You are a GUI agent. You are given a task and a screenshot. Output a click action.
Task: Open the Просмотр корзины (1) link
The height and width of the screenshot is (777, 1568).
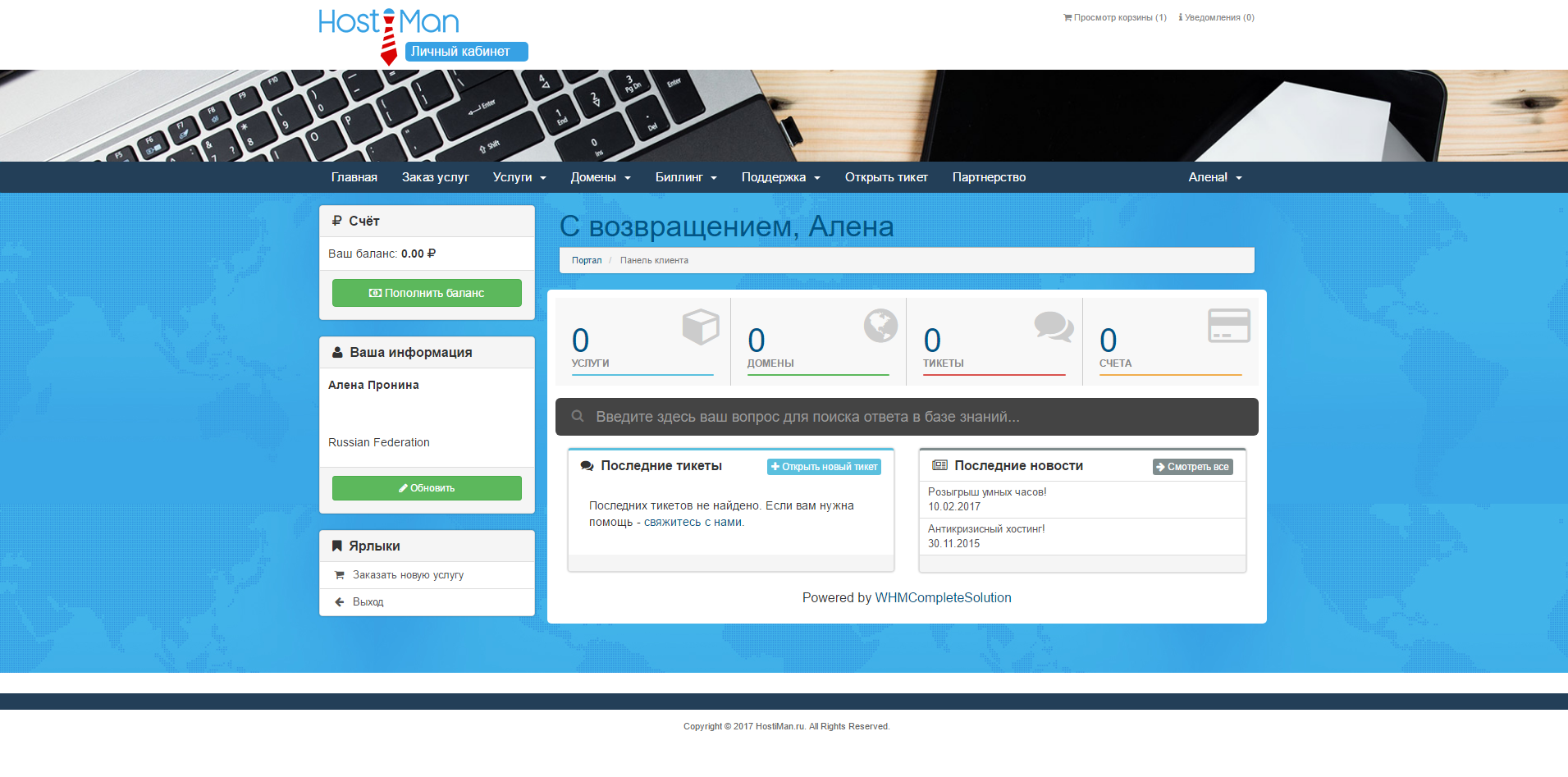1115,17
